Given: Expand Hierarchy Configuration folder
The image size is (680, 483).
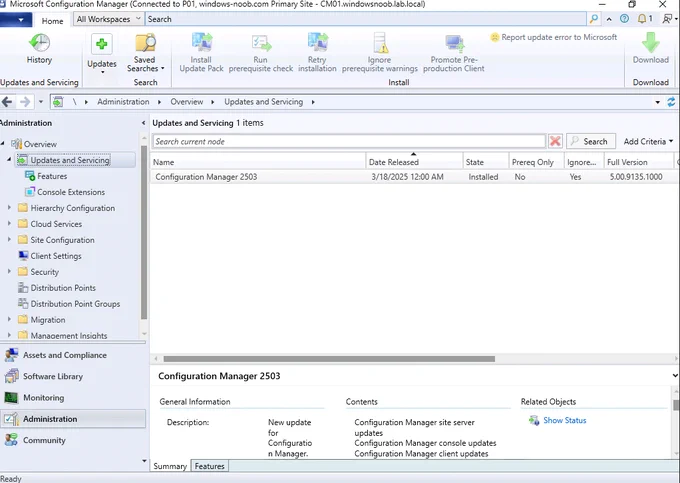Looking at the screenshot, I should [x=9, y=208].
